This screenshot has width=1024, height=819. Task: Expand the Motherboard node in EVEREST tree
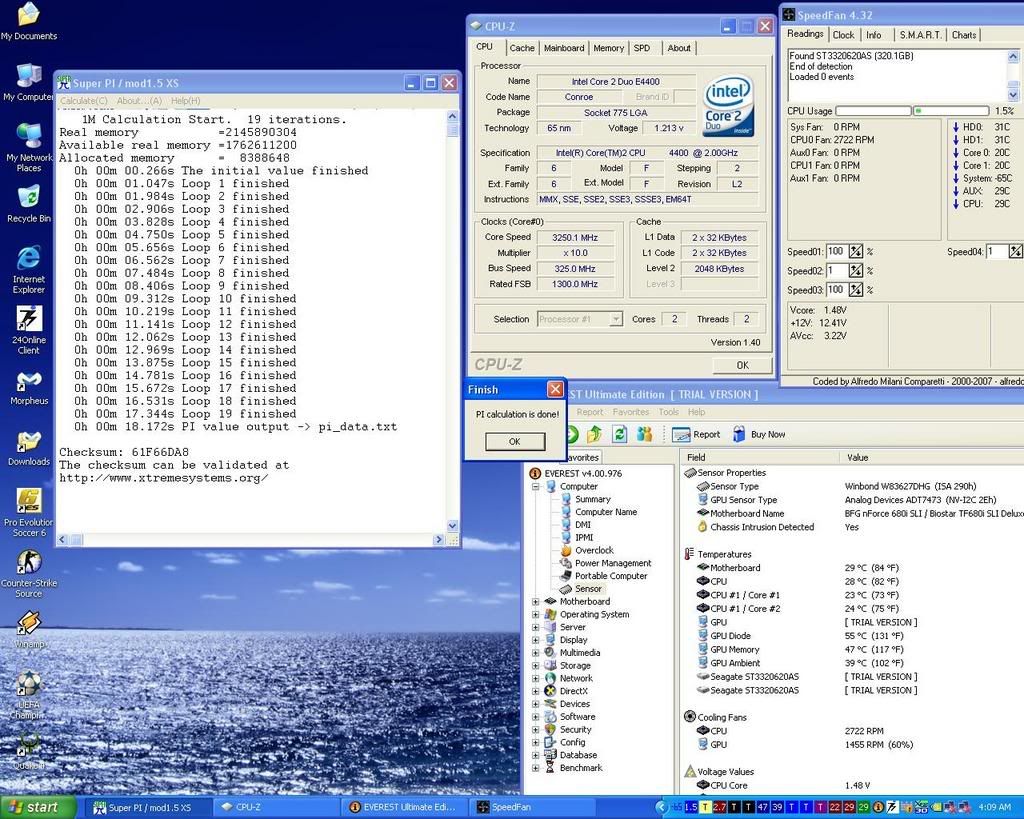536,602
